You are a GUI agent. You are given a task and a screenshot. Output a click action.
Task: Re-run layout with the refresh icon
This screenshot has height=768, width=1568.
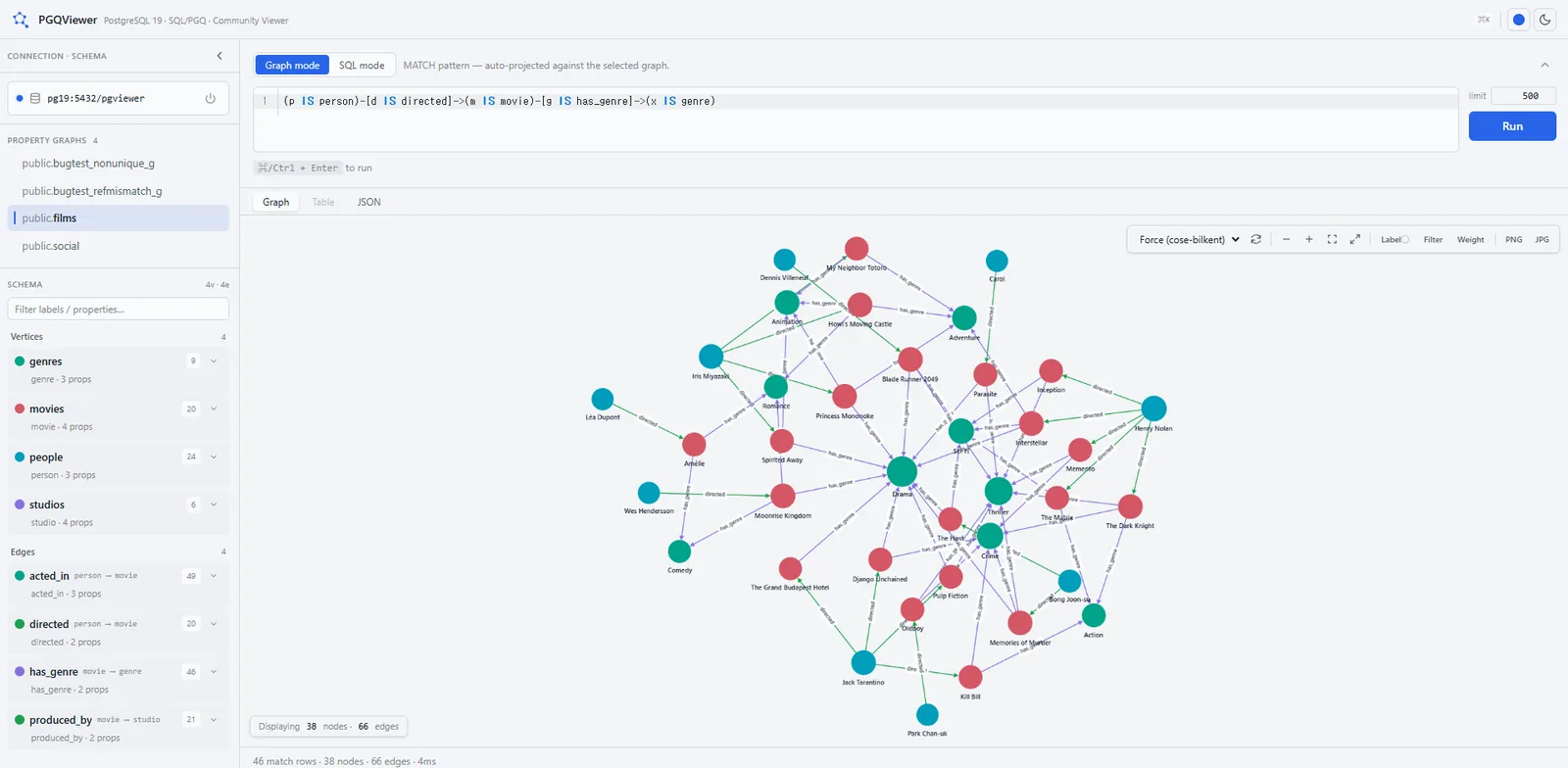click(1255, 239)
